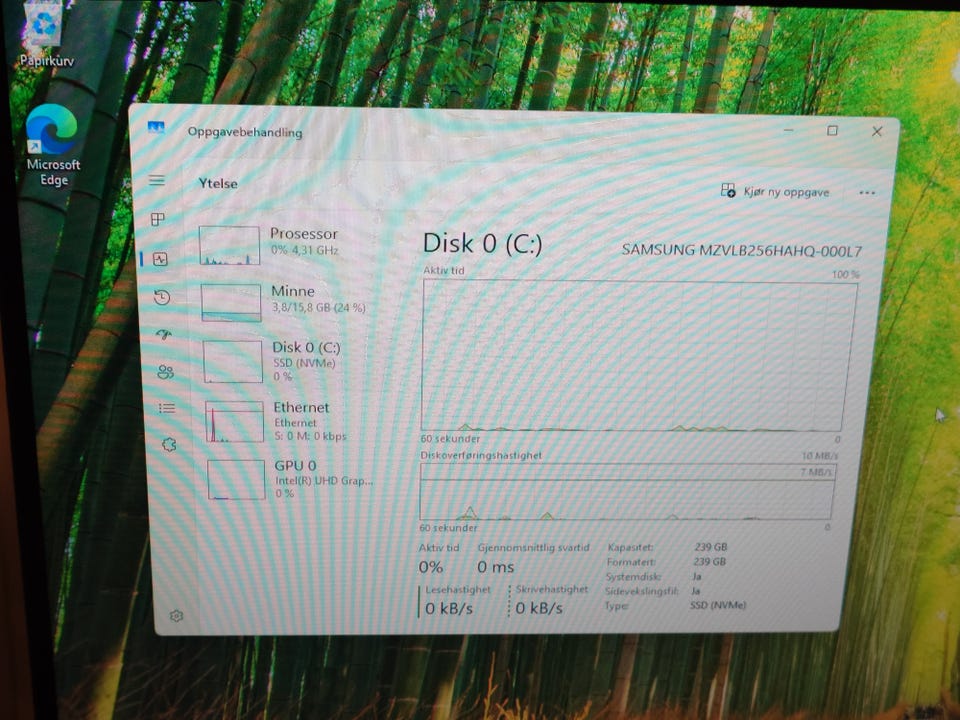The height and width of the screenshot is (720, 960).
Task: Open the App history sidebar icon
Action: (162, 298)
